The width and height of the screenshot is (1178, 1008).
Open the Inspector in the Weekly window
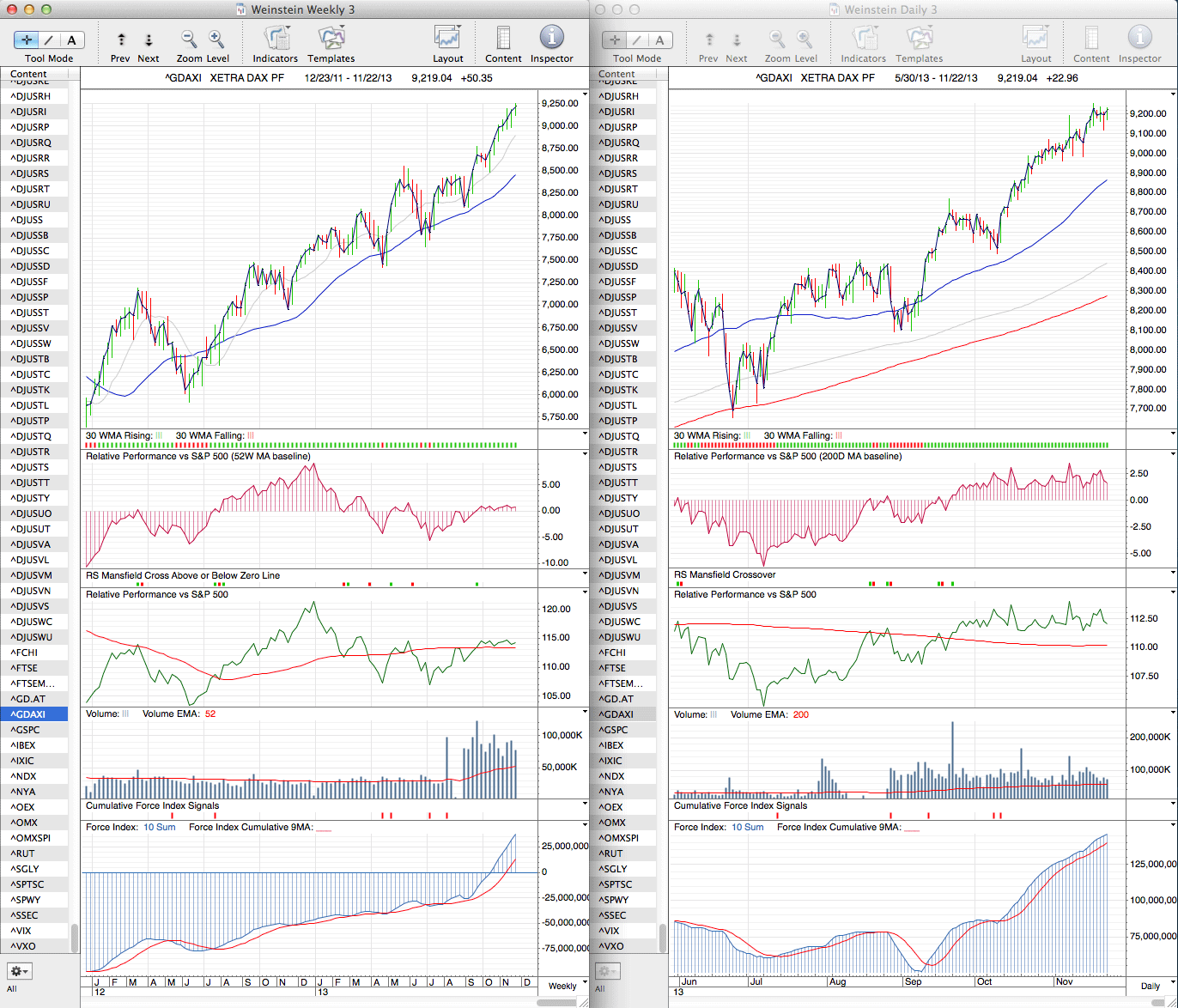[x=551, y=39]
